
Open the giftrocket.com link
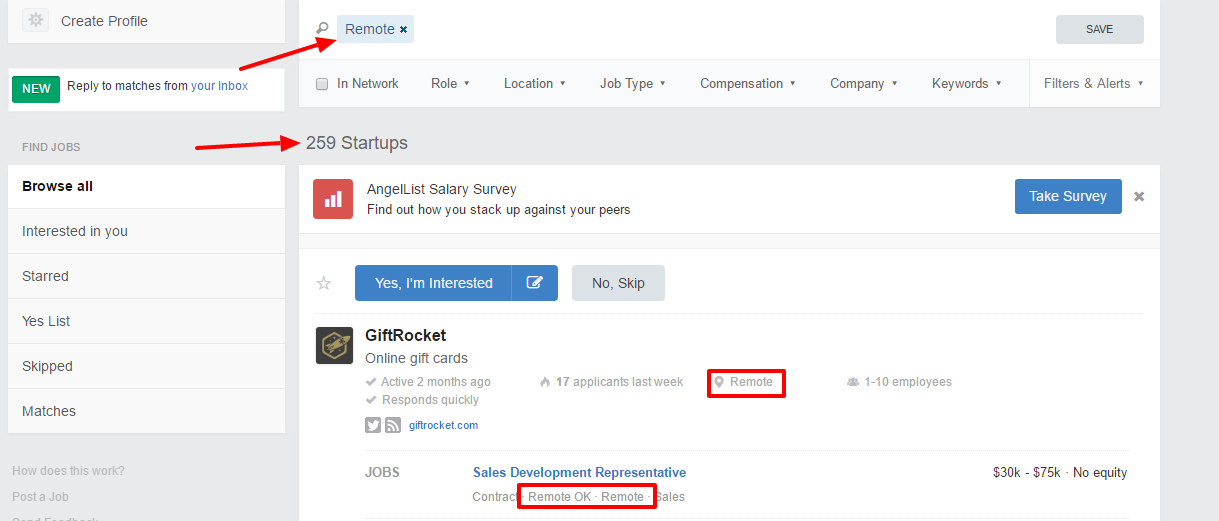[443, 425]
